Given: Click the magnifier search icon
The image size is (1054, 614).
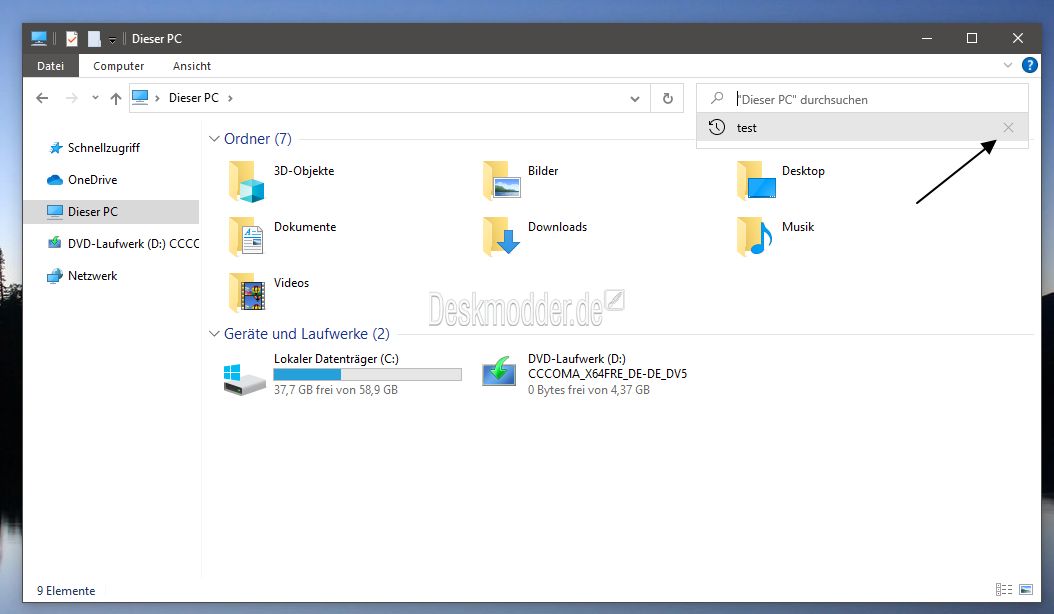Looking at the screenshot, I should point(717,98).
